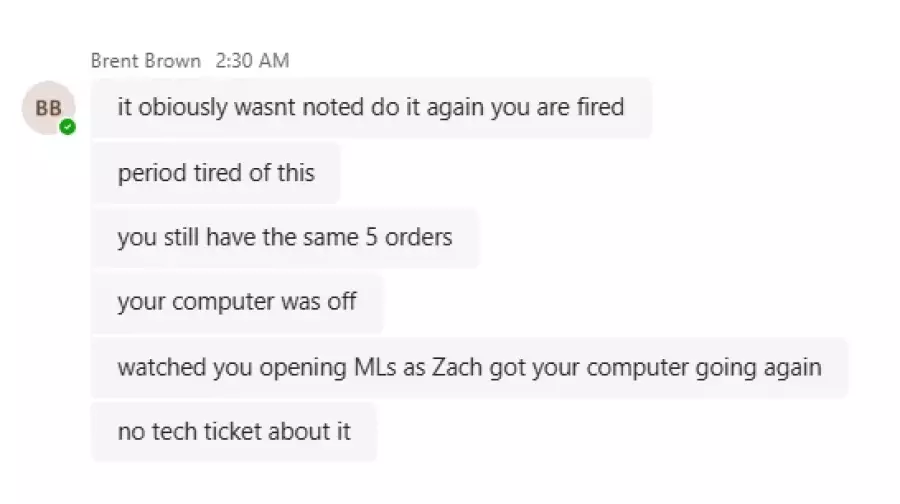Click the word "fired" in first message
Screen dimensions: 900x504
600,107
